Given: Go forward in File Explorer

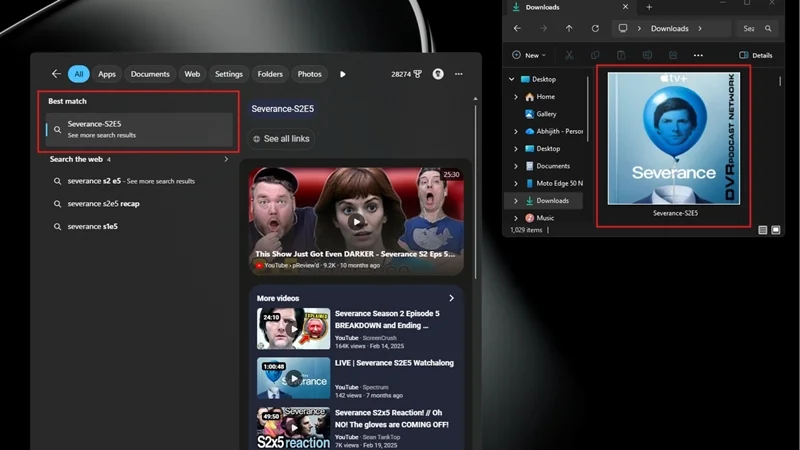Looking at the screenshot, I should click(543, 29).
